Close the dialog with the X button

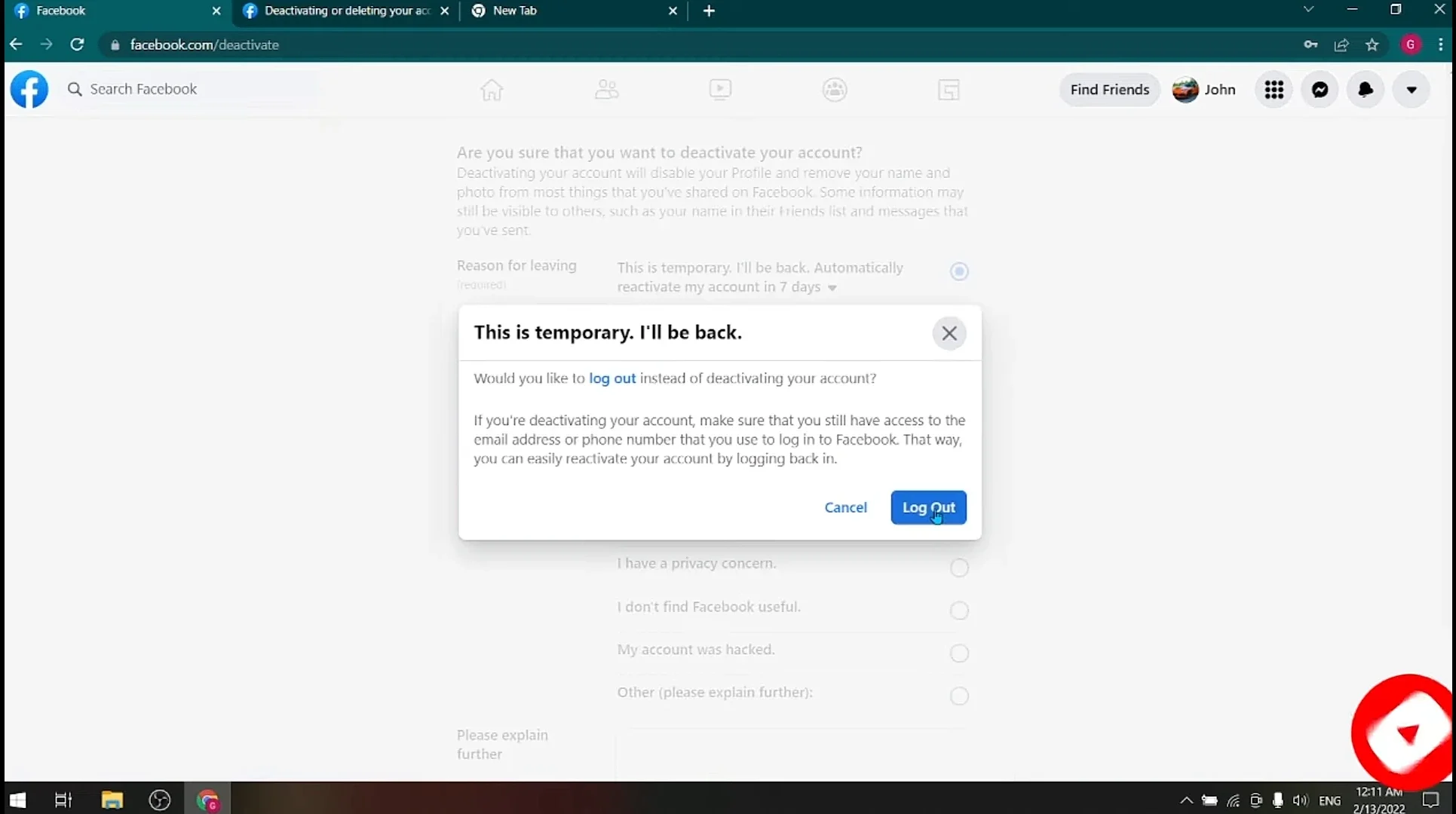click(949, 333)
